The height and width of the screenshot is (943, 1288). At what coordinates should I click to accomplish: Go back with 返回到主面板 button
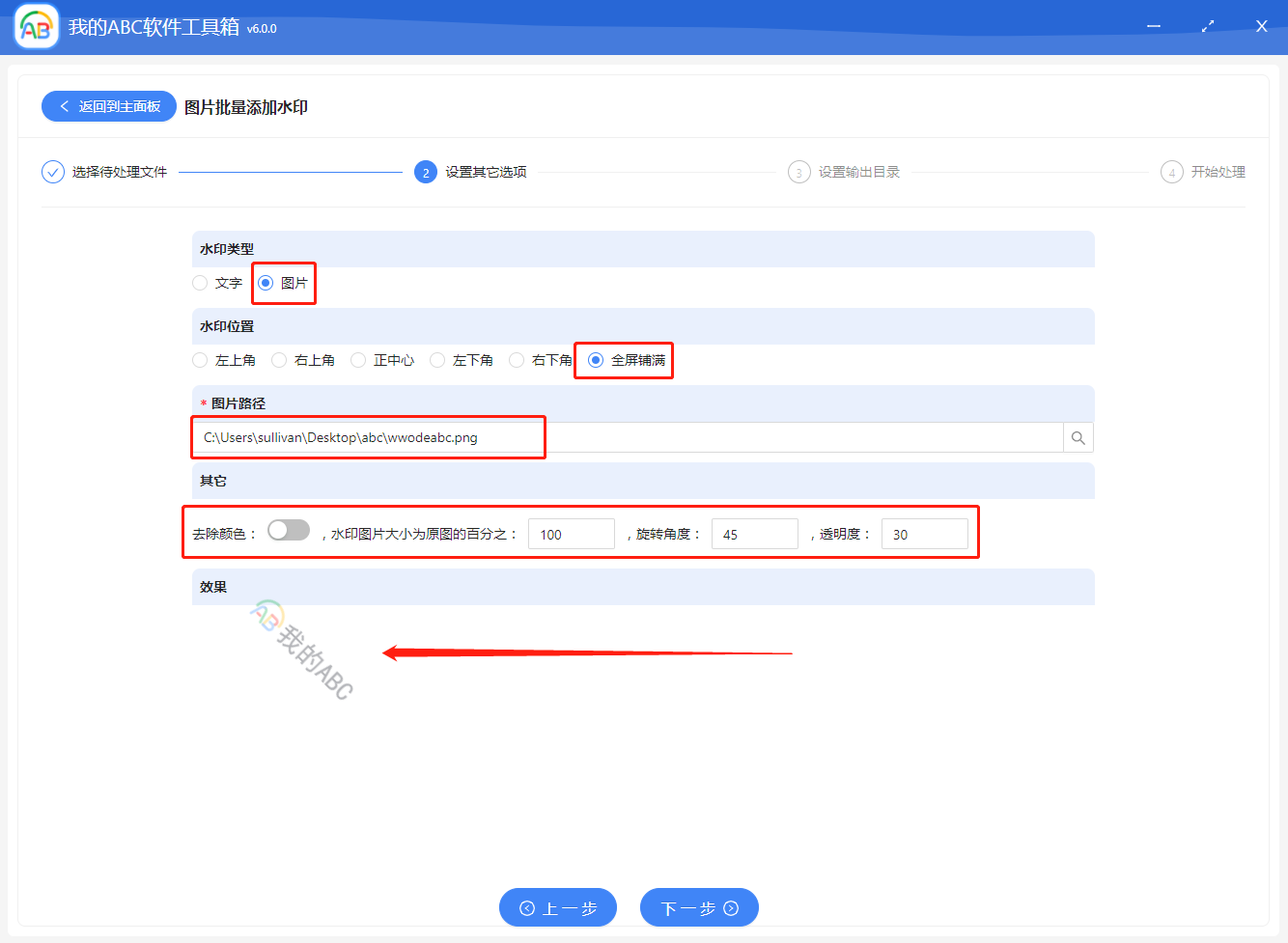point(109,106)
